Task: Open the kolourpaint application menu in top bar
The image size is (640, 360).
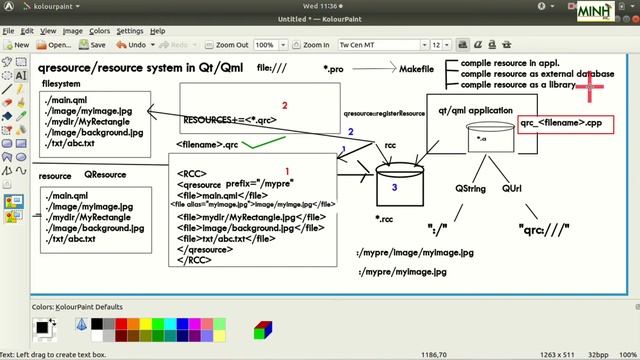Action: click(x=51, y=6)
